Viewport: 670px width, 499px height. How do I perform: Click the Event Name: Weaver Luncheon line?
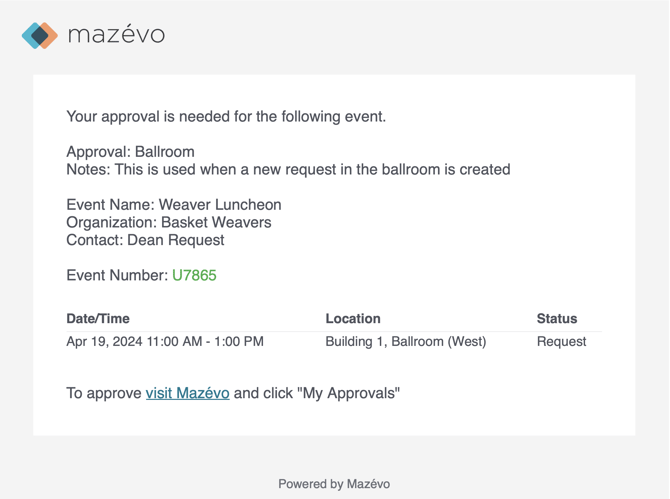[174, 205]
